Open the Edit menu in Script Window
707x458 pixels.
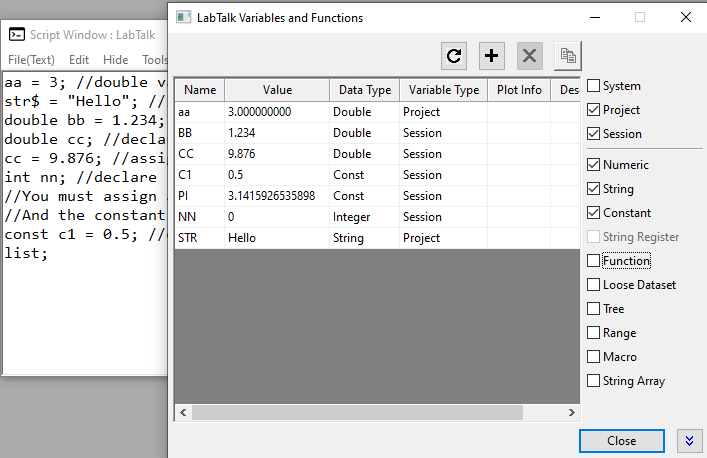tap(79, 59)
